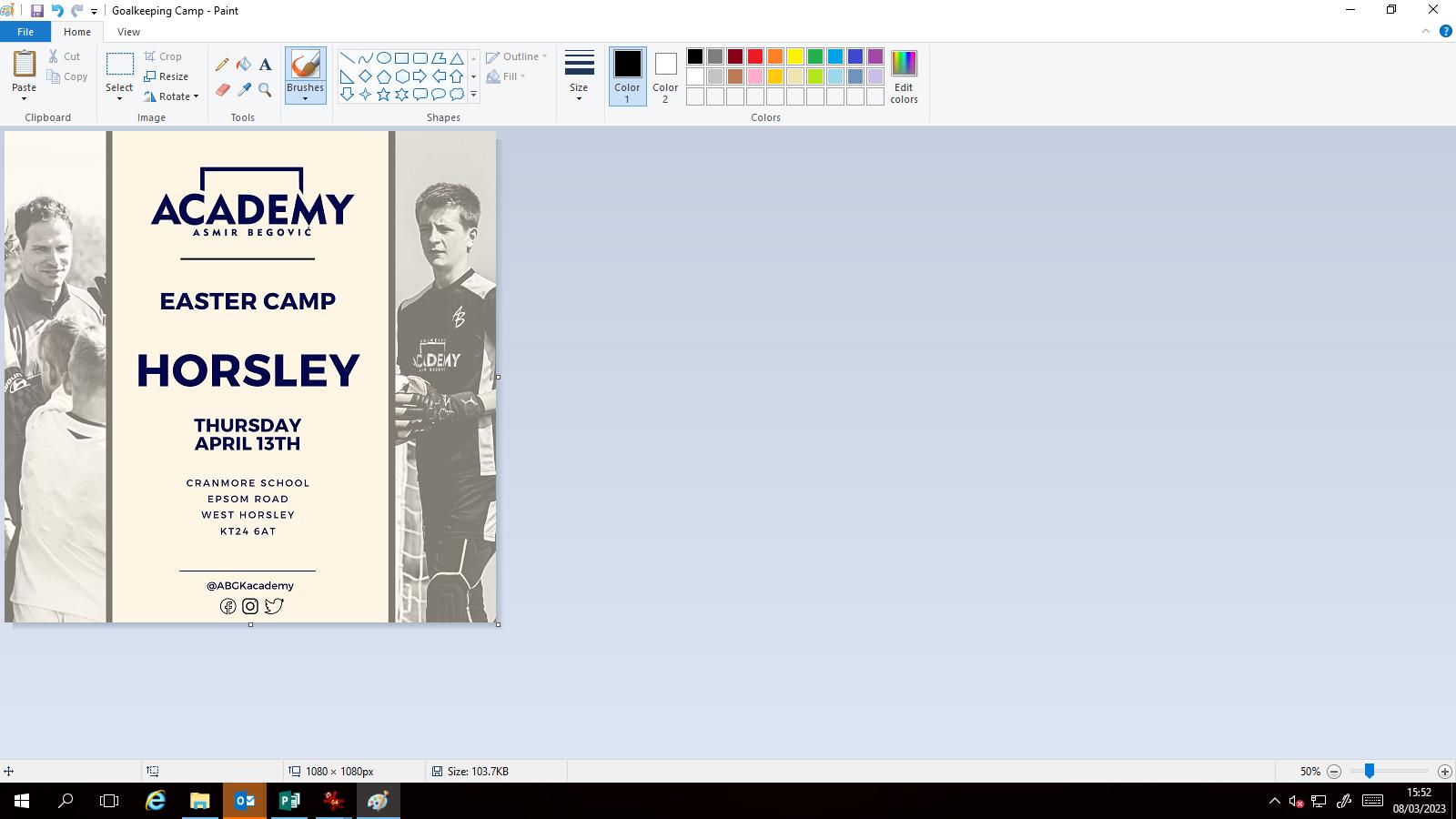Viewport: 1456px width, 819px height.
Task: Open the Select dropdown arrow
Action: pos(119,98)
